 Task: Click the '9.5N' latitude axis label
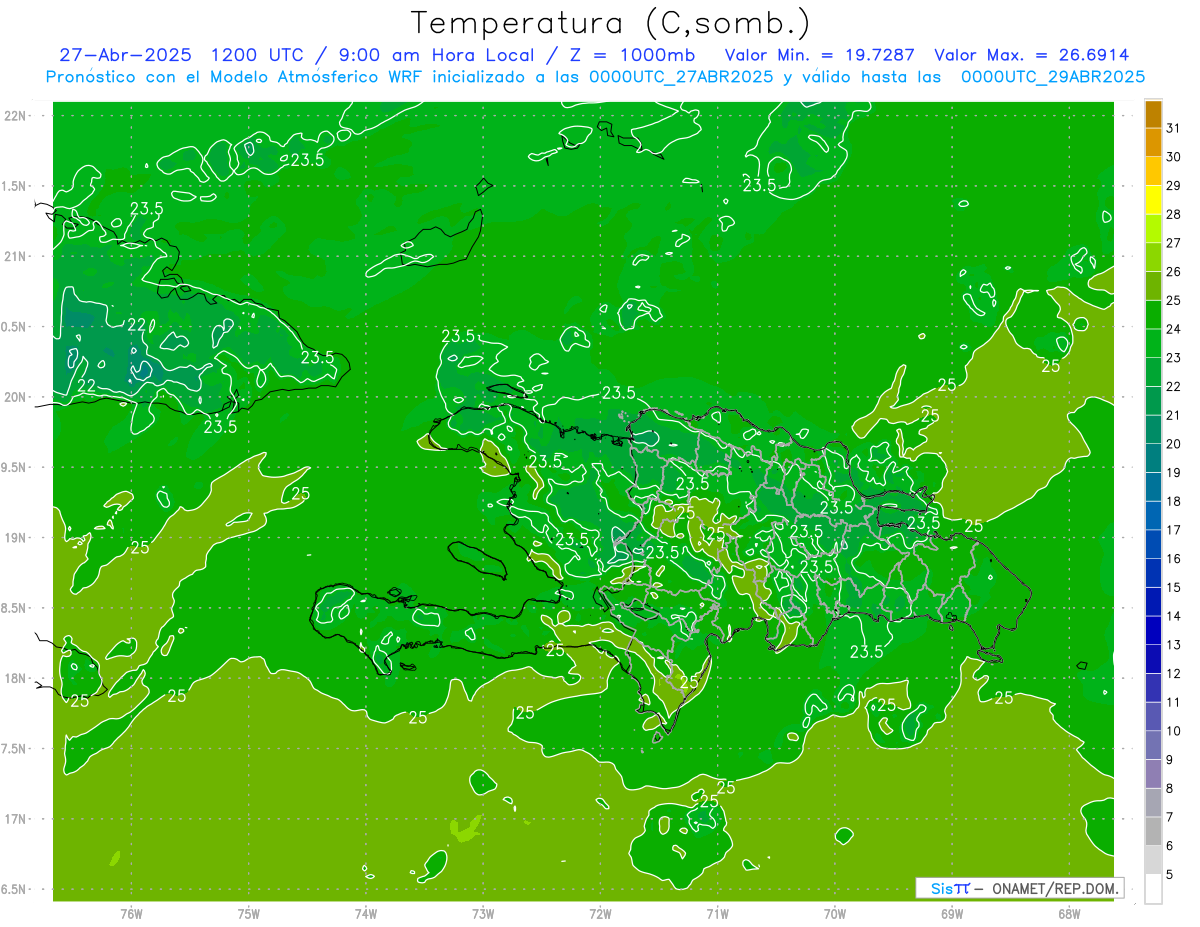pos(15,467)
